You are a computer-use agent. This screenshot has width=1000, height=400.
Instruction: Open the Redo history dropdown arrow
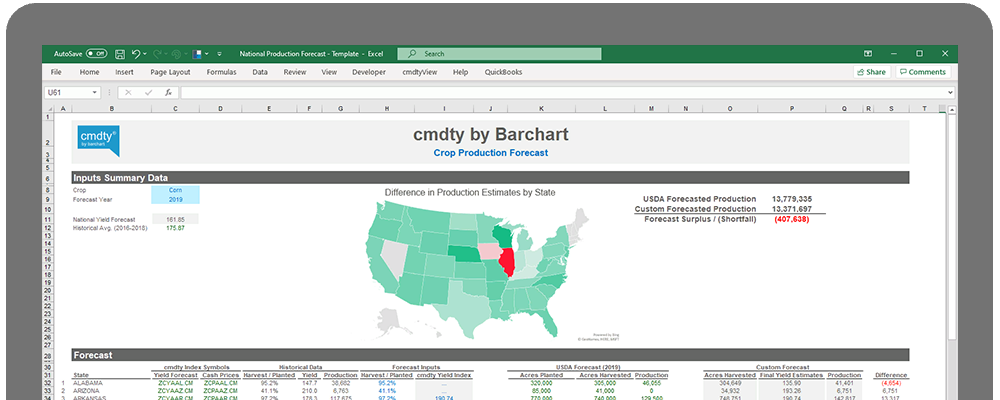pyautogui.click(x=166, y=54)
